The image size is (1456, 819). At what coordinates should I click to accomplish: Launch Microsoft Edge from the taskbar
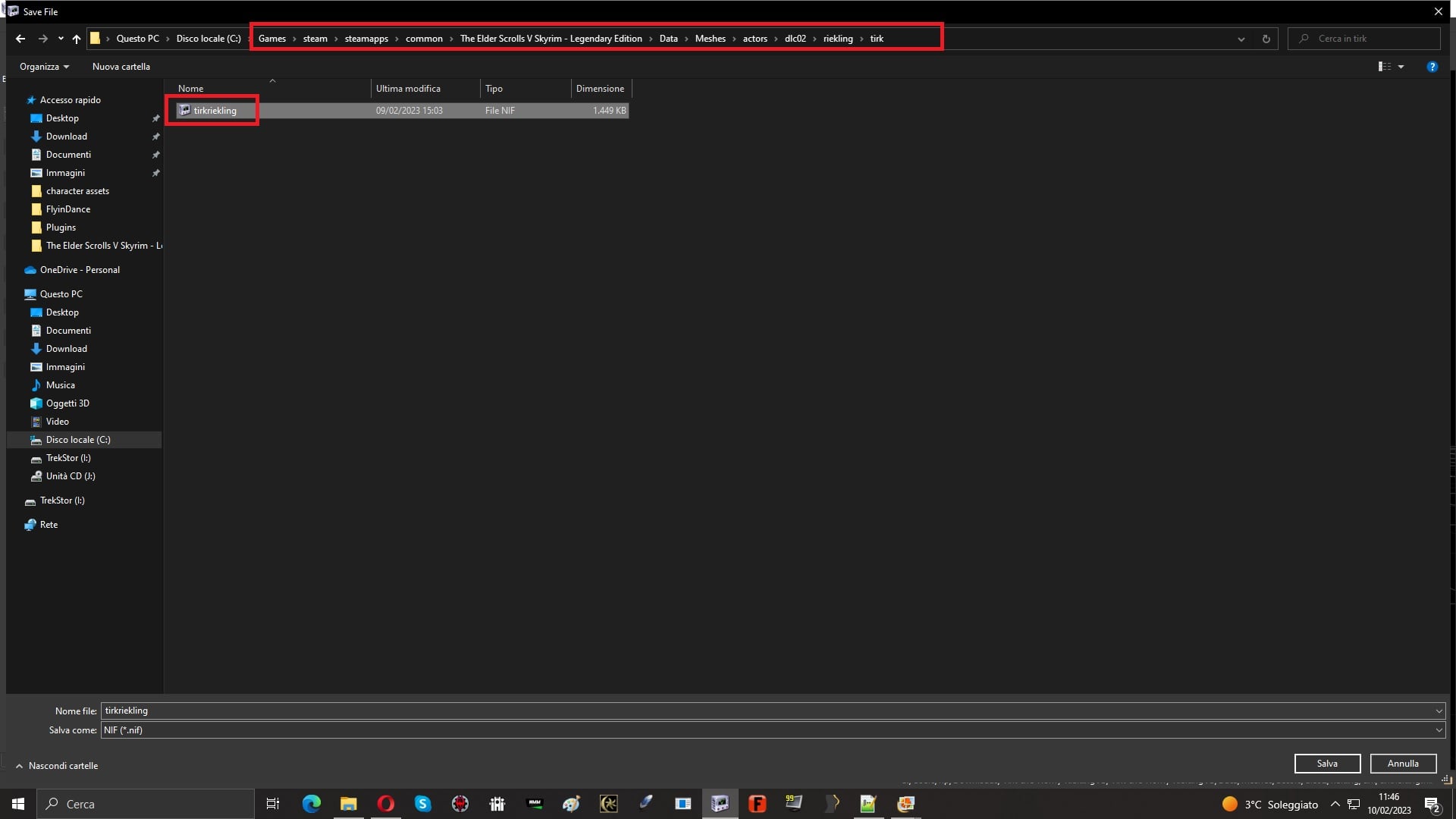coord(311,804)
